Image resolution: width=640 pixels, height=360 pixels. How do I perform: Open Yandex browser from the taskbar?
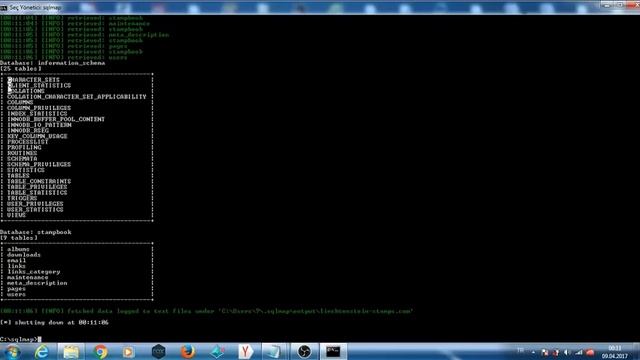tap(246, 351)
